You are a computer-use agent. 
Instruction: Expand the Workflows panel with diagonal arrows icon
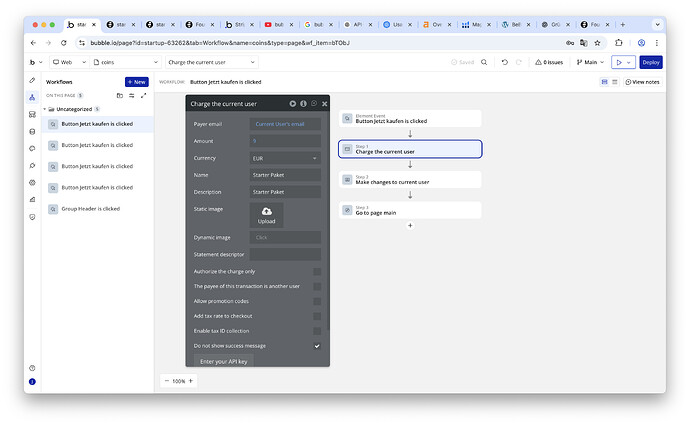click(x=143, y=95)
